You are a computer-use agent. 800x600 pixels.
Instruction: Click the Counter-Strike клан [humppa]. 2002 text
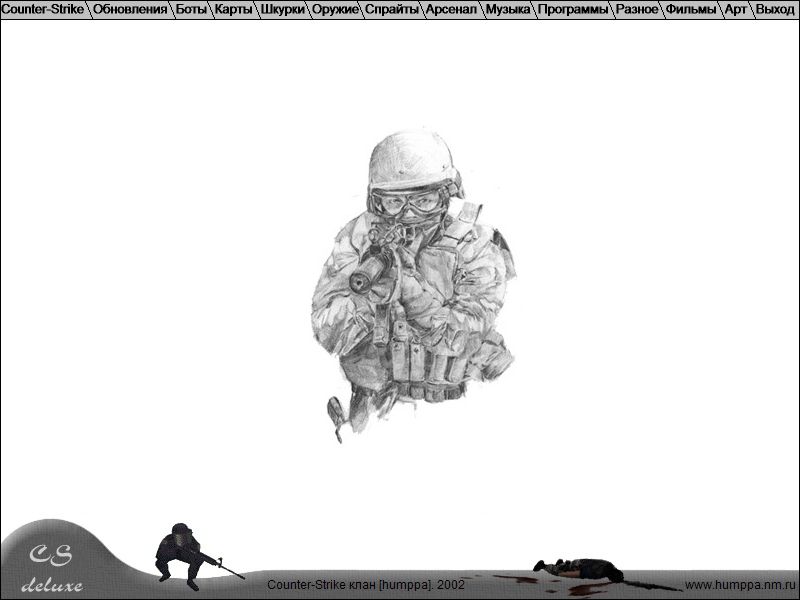click(x=366, y=585)
